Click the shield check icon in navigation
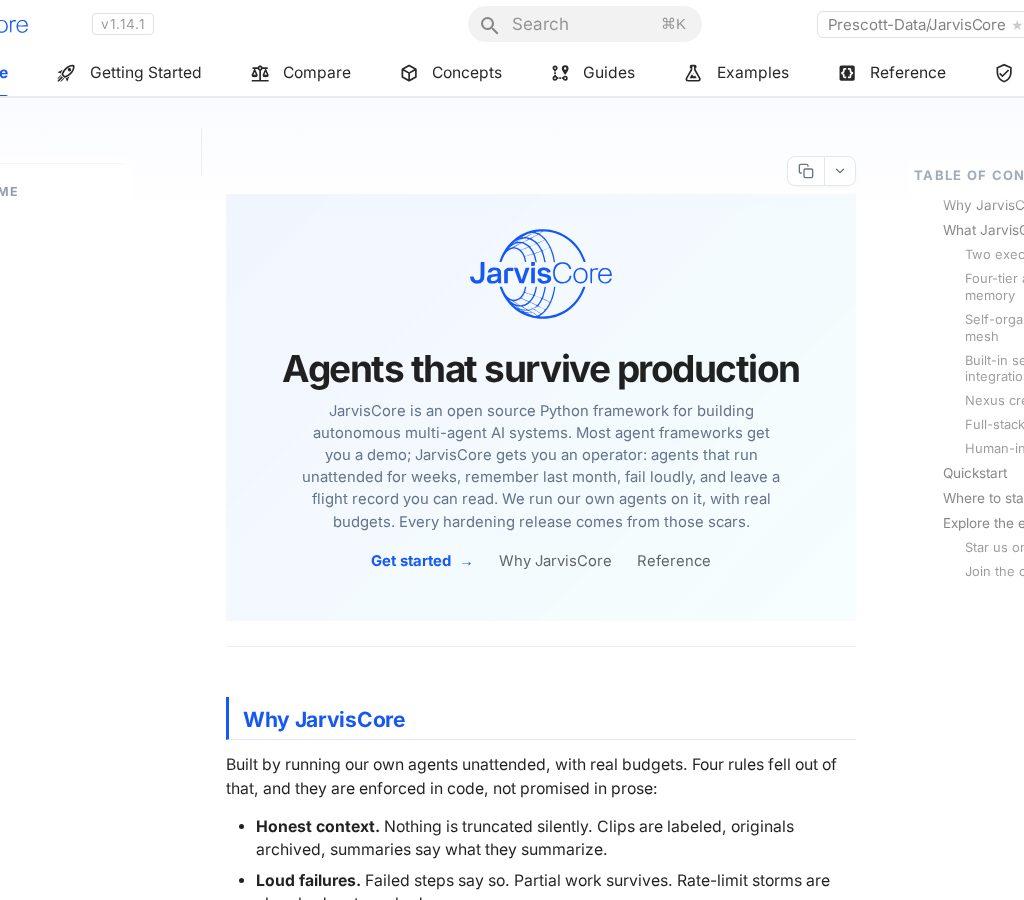The image size is (1024, 900). (x=1004, y=73)
